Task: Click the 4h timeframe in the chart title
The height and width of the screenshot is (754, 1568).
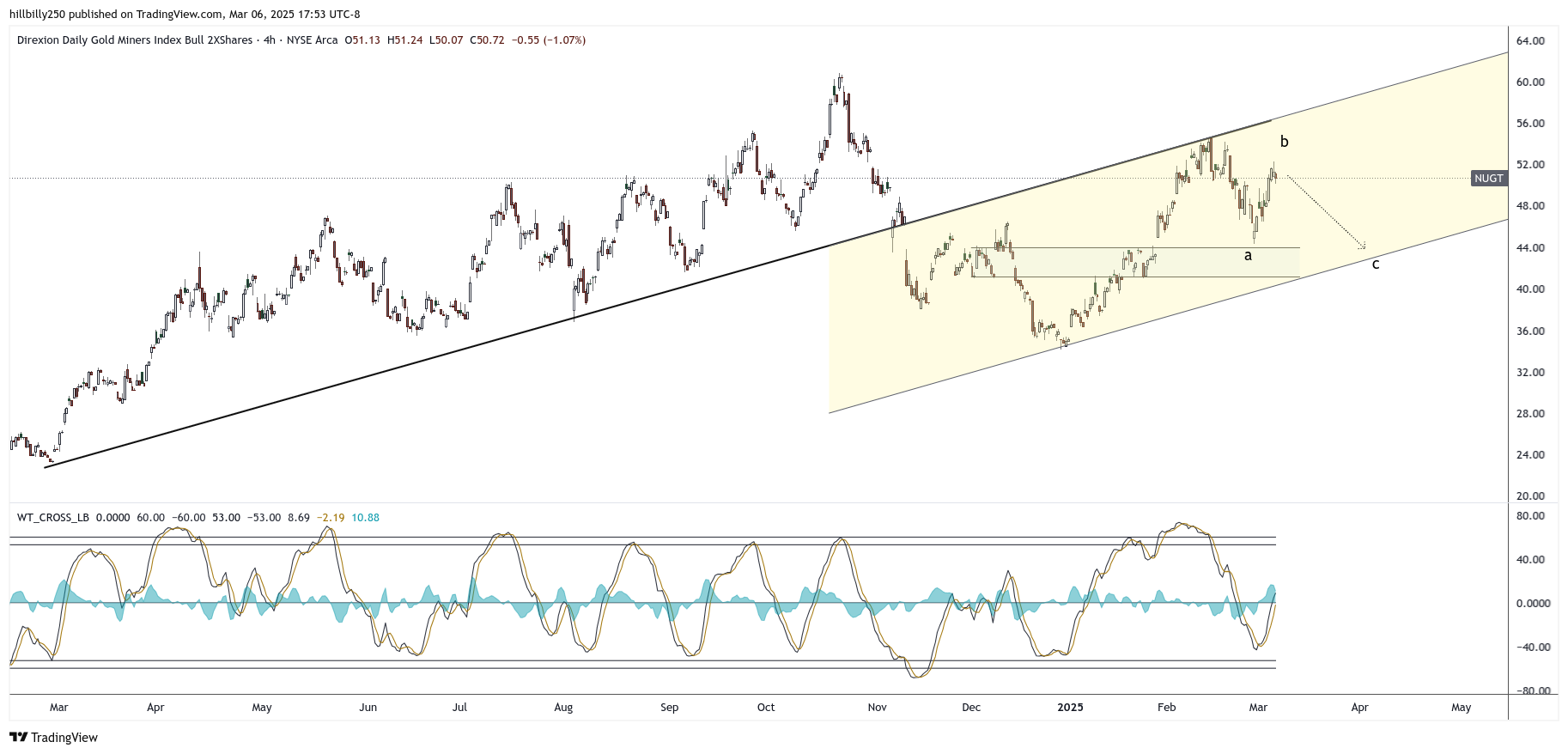Action: pos(270,40)
